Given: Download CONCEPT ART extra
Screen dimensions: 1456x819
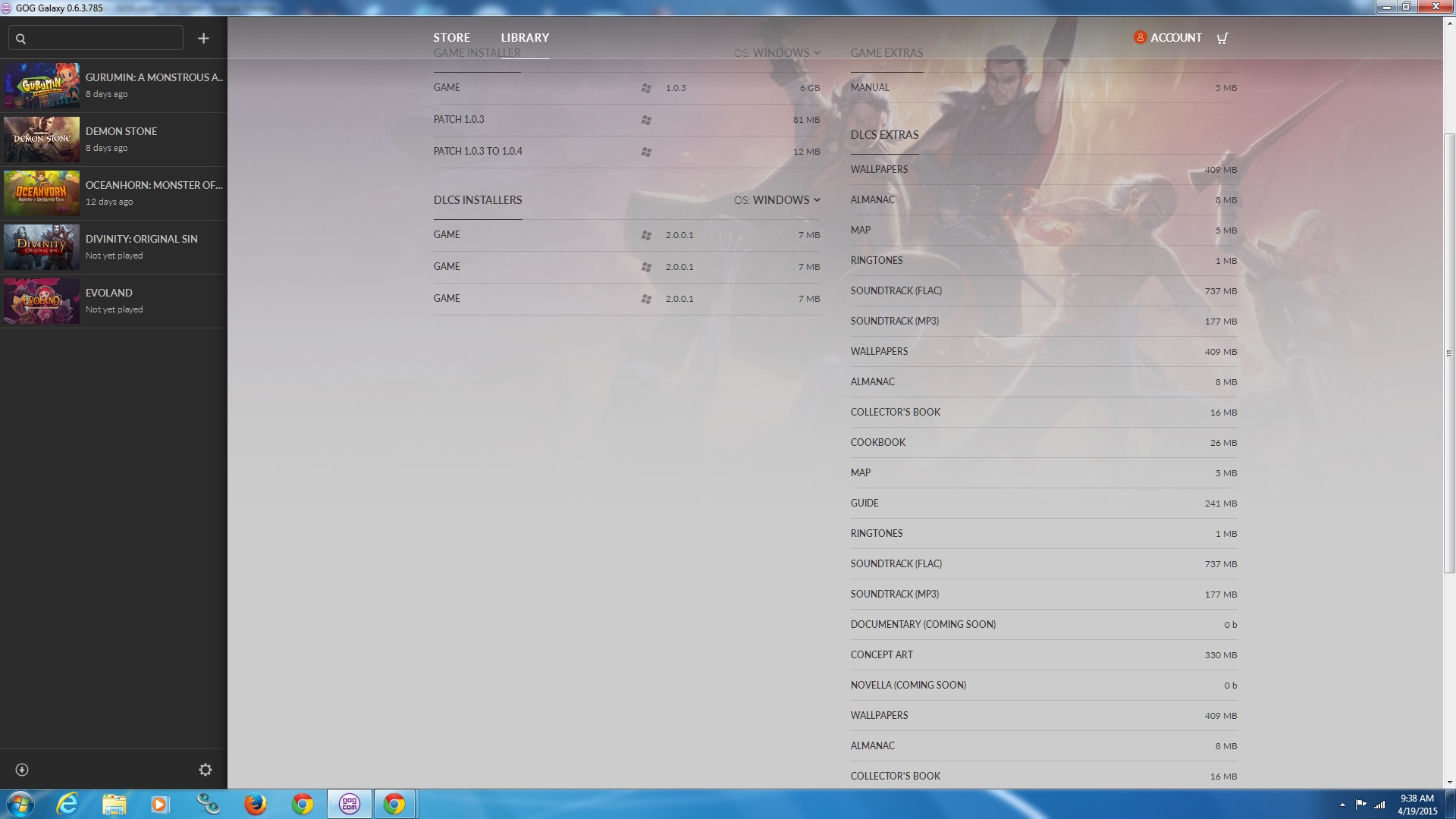Looking at the screenshot, I should [1043, 655].
